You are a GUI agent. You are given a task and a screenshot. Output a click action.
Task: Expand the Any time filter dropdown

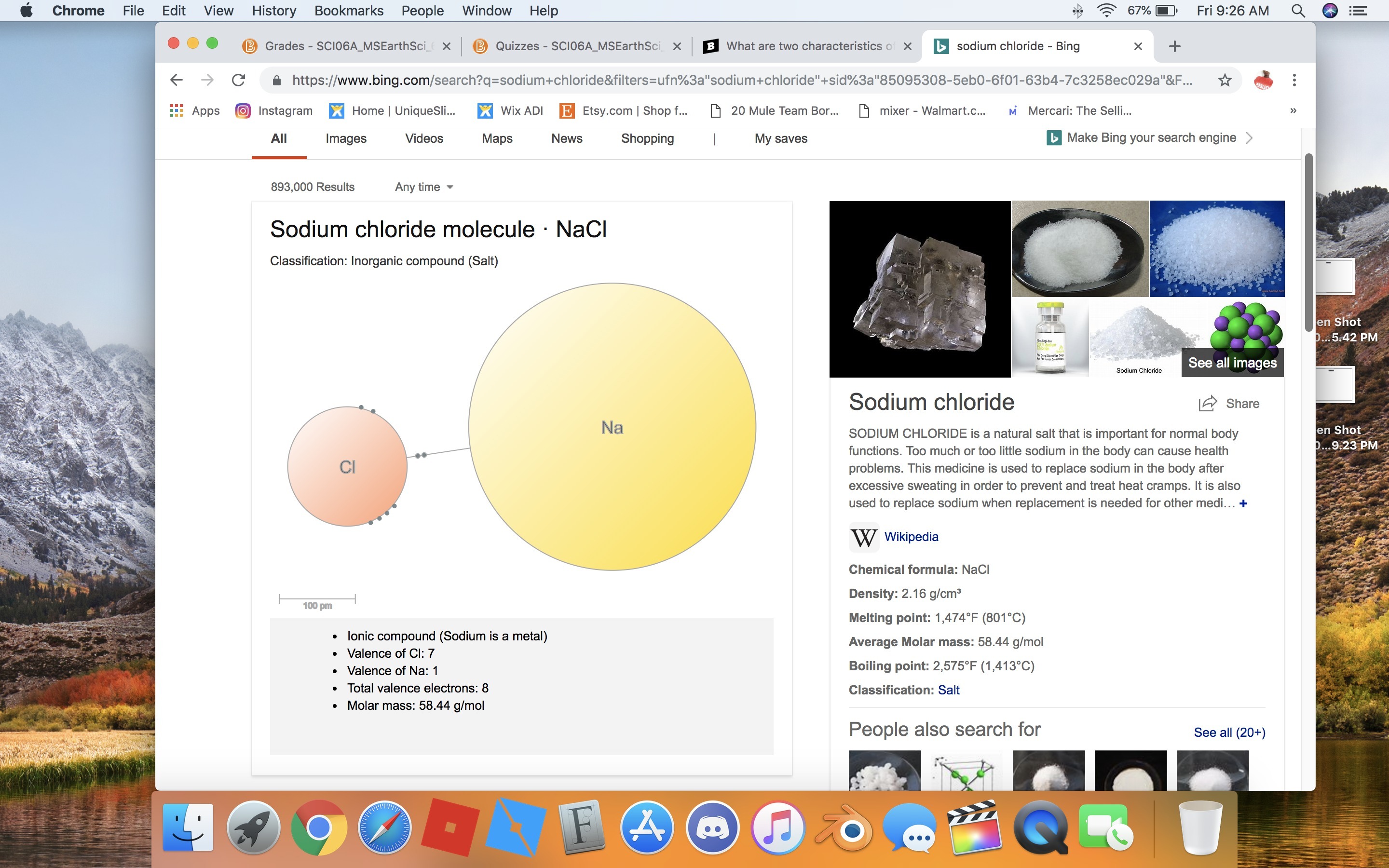coord(424,187)
